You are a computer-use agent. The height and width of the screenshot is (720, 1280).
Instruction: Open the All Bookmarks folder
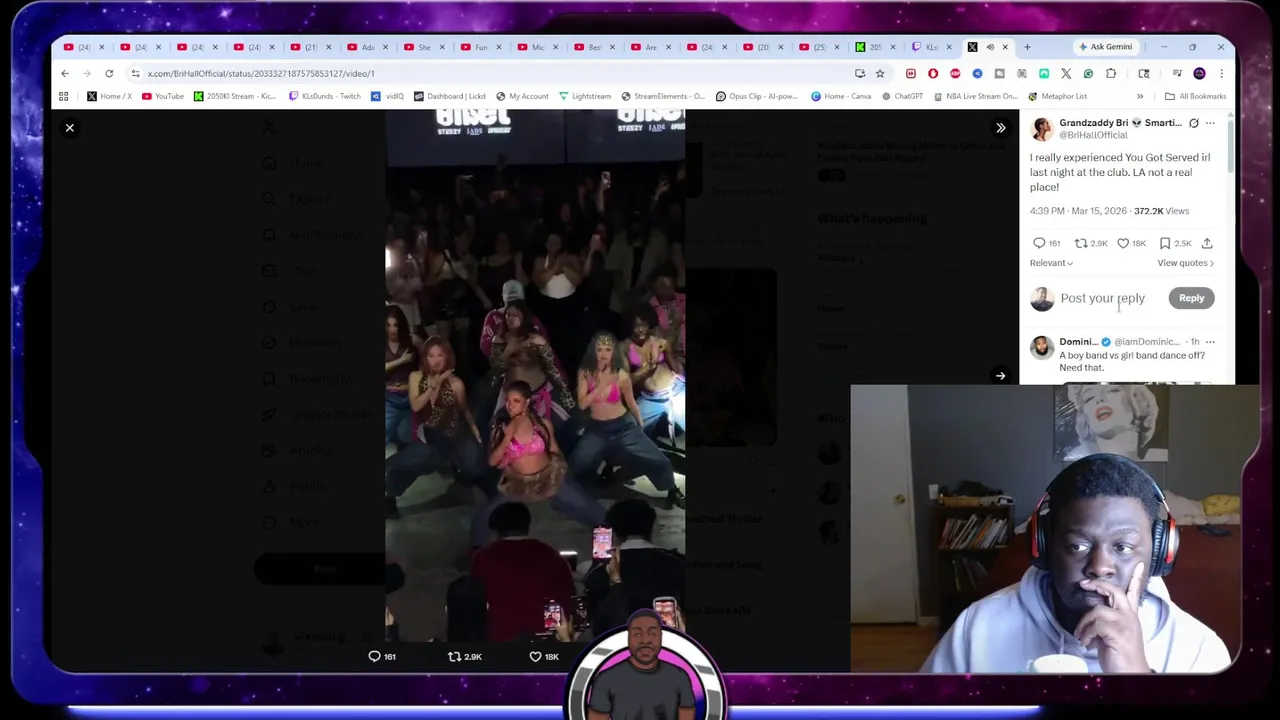1195,96
